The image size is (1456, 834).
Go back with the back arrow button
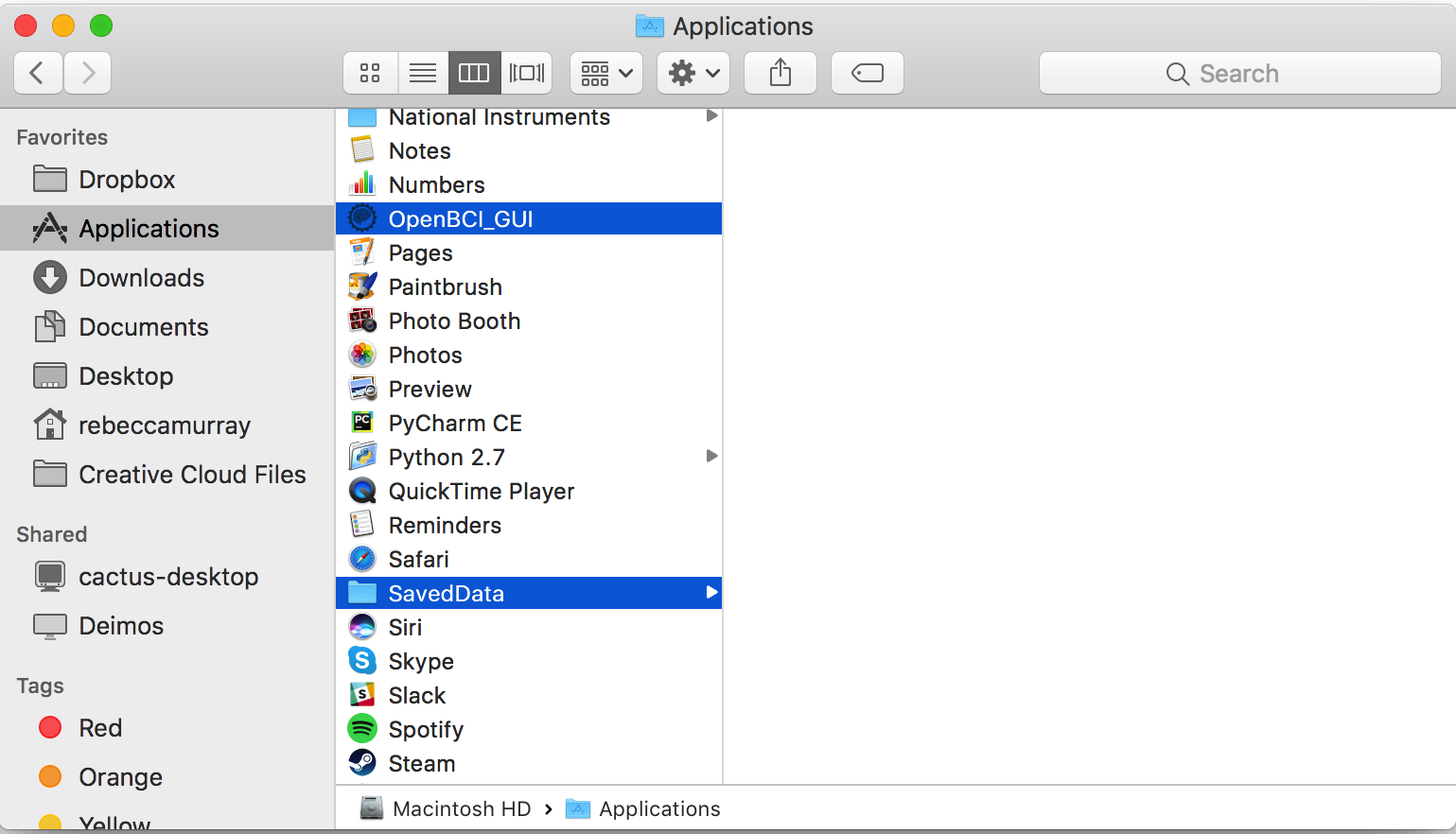[39, 73]
